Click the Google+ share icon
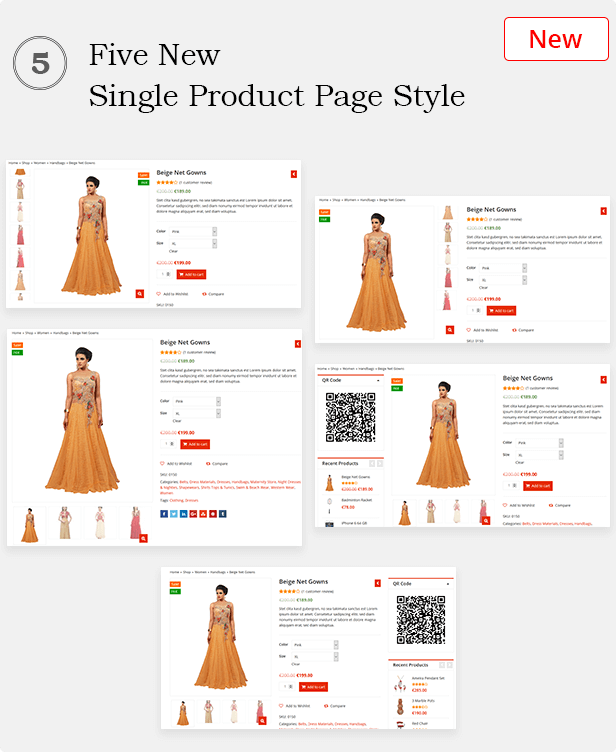Image resolution: width=616 pixels, height=752 pixels. pos(193,514)
